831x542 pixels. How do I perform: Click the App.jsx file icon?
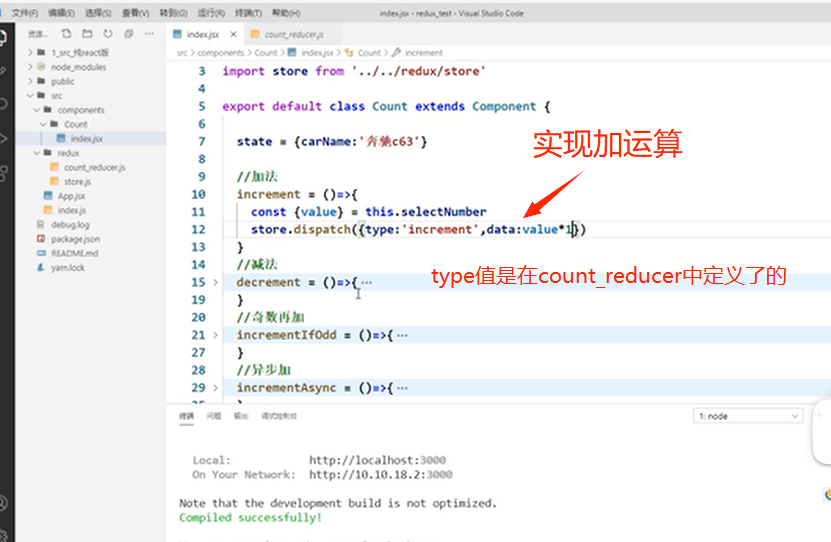[x=48, y=196]
